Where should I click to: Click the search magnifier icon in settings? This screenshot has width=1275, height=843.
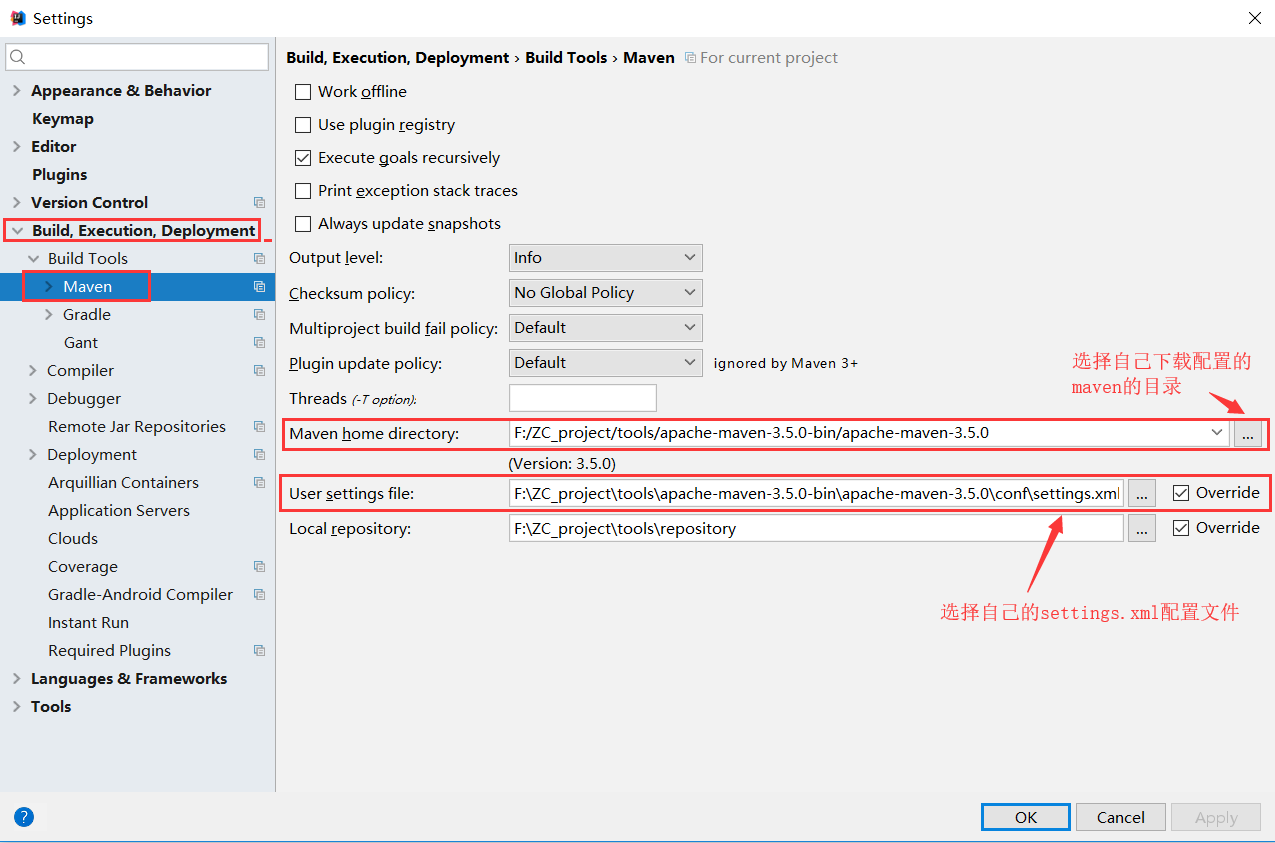click(x=18, y=57)
